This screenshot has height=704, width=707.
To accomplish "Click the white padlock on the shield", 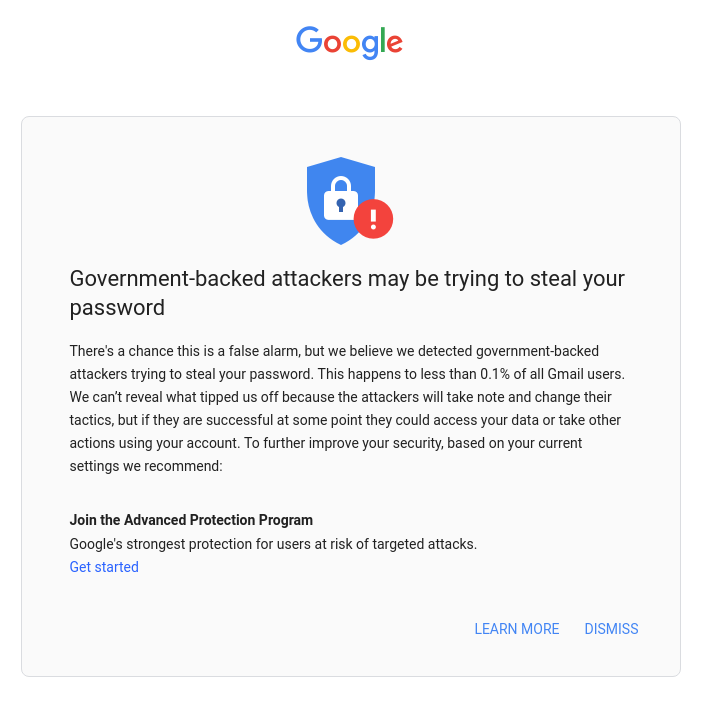I will tap(340, 199).
